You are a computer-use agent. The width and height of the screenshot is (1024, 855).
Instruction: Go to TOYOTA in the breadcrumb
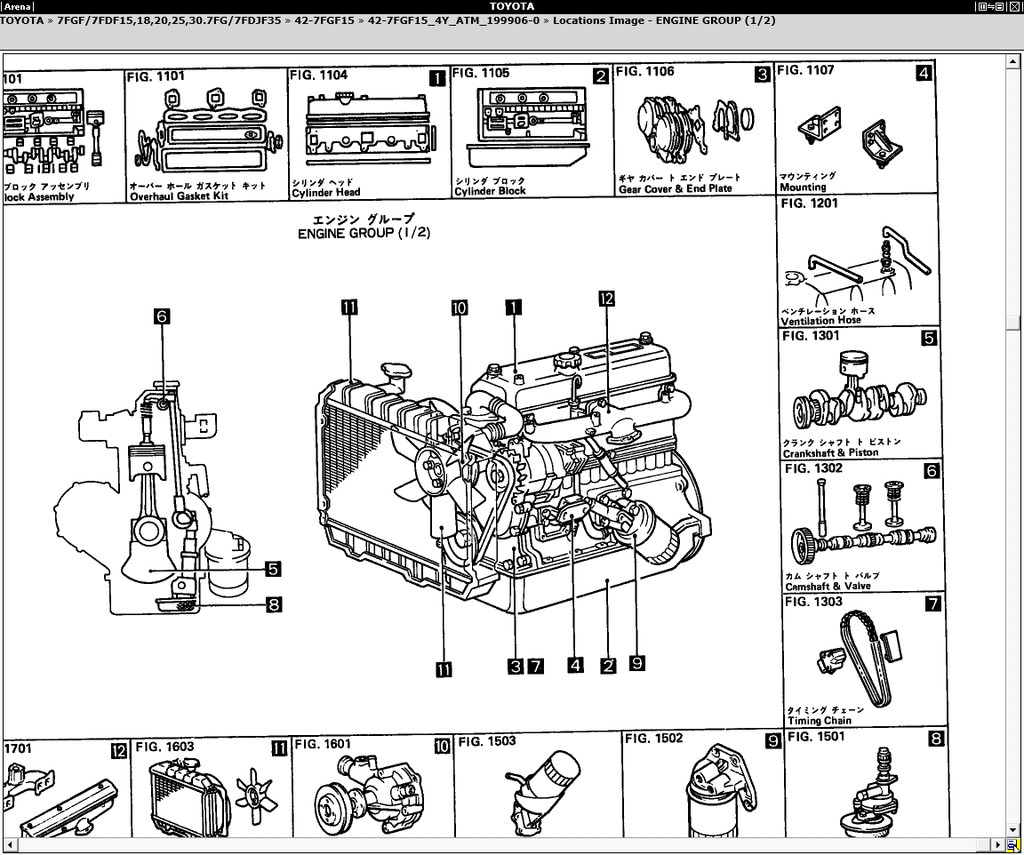[22, 20]
